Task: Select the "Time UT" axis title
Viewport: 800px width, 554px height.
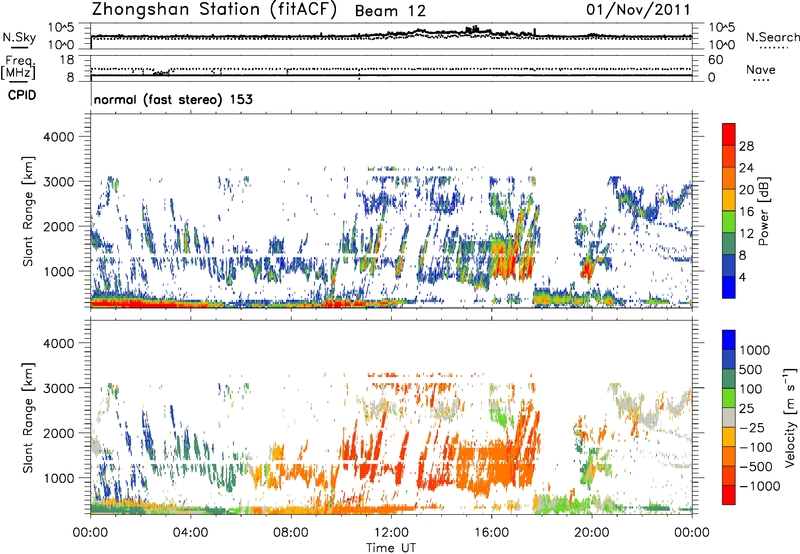Action: coord(391,548)
